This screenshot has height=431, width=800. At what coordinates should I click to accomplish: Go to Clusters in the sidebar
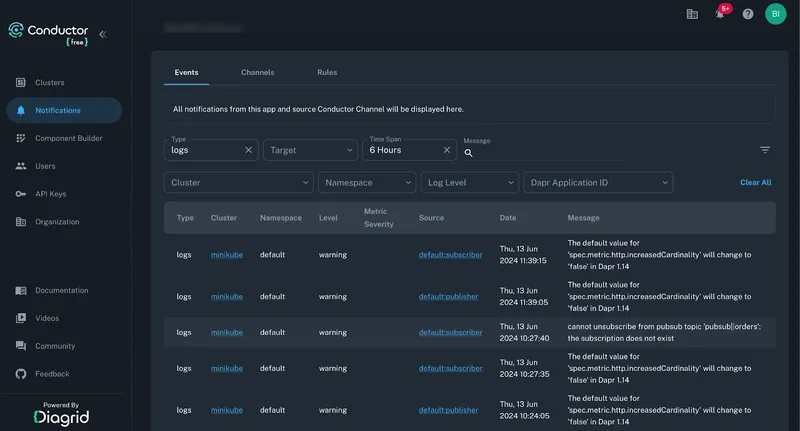[49, 82]
